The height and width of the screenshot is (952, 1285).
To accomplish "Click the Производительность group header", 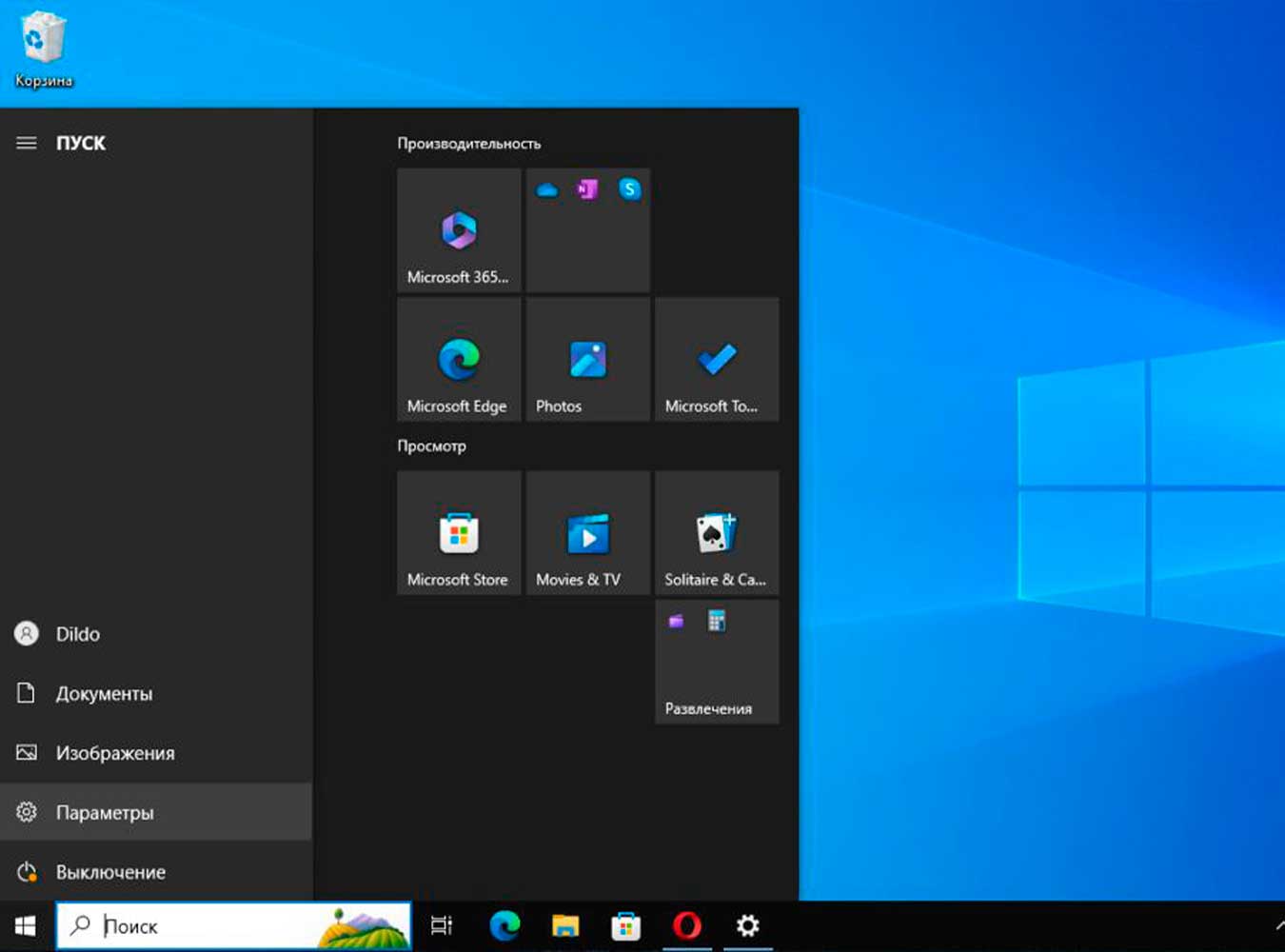I will pyautogui.click(x=469, y=144).
